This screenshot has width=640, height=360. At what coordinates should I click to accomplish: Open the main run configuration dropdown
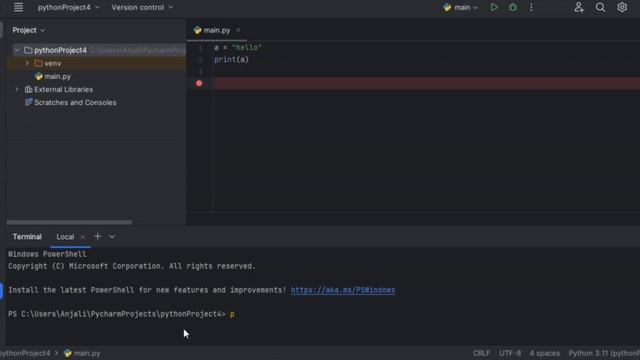point(460,7)
